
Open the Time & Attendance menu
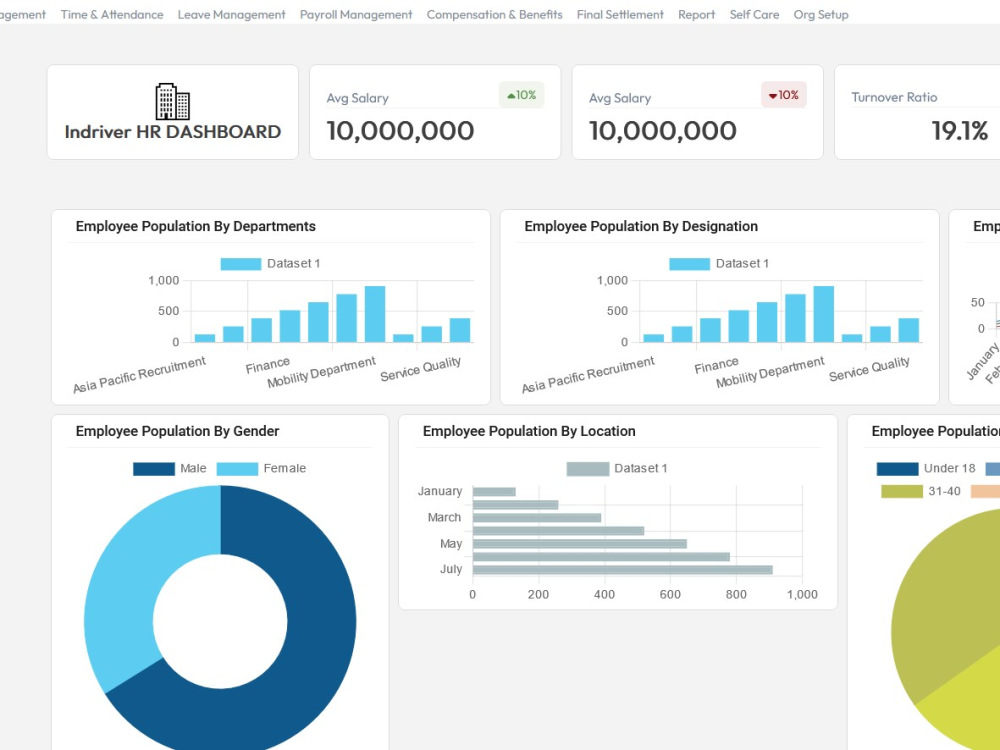(112, 15)
